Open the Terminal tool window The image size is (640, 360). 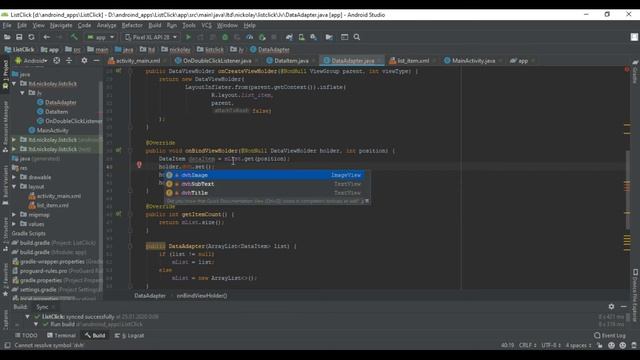click(61, 336)
